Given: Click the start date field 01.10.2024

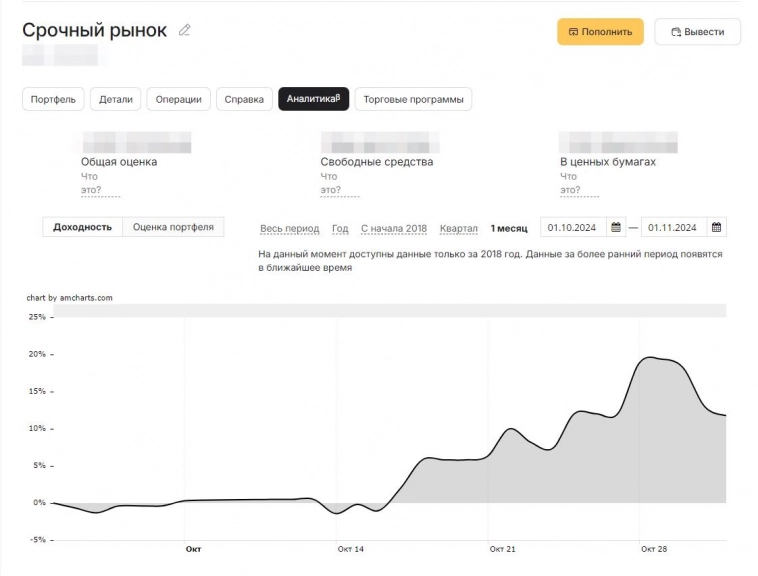Looking at the screenshot, I should point(574,227).
